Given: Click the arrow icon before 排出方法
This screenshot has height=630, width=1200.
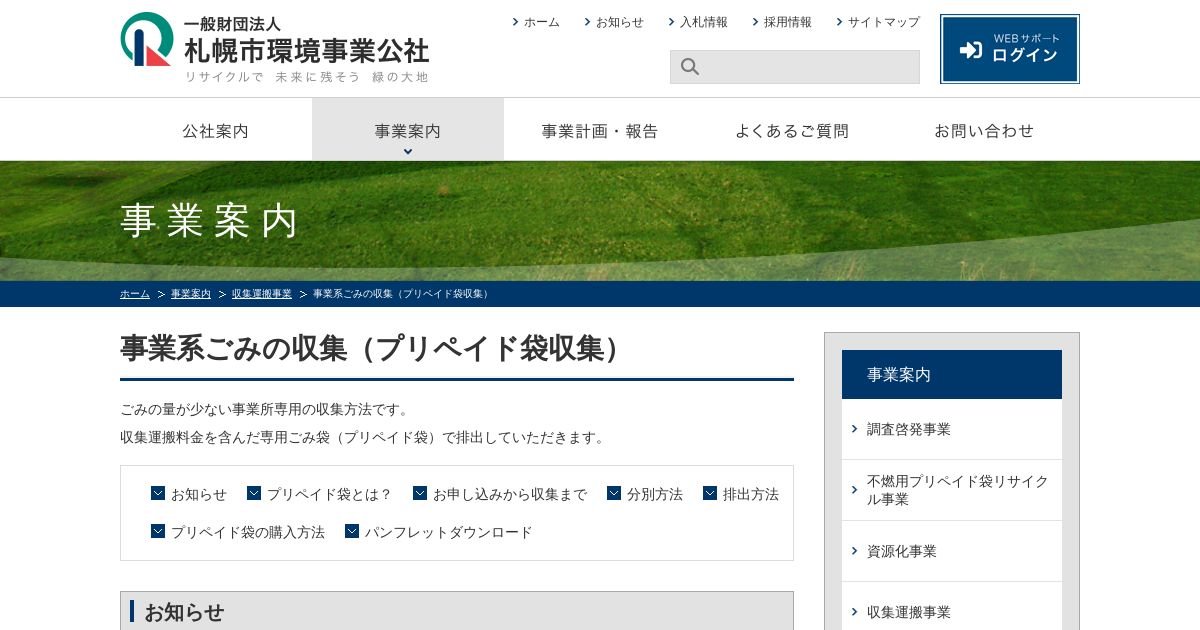Looking at the screenshot, I should 710,493.
